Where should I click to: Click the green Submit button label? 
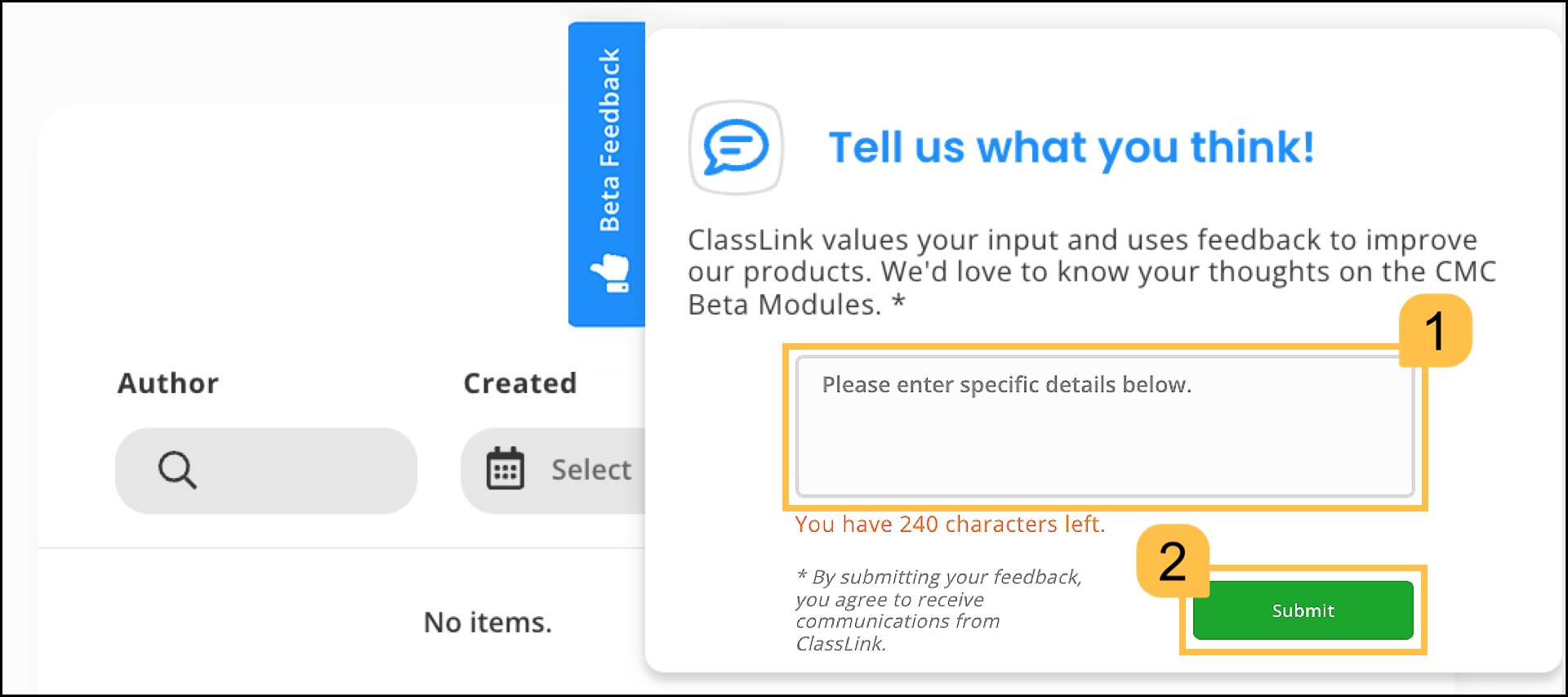click(1302, 610)
